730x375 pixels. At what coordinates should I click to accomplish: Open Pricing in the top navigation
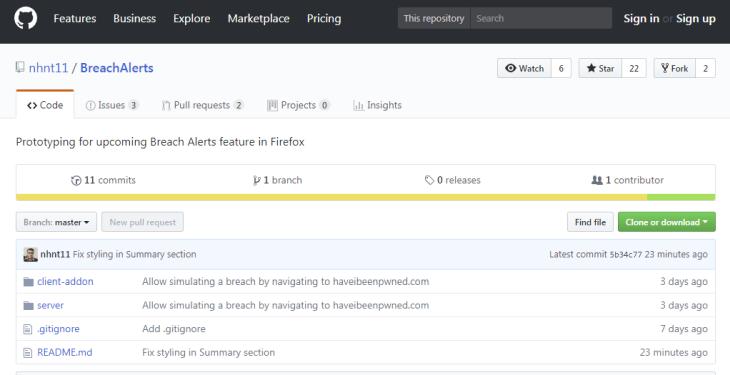(324, 19)
